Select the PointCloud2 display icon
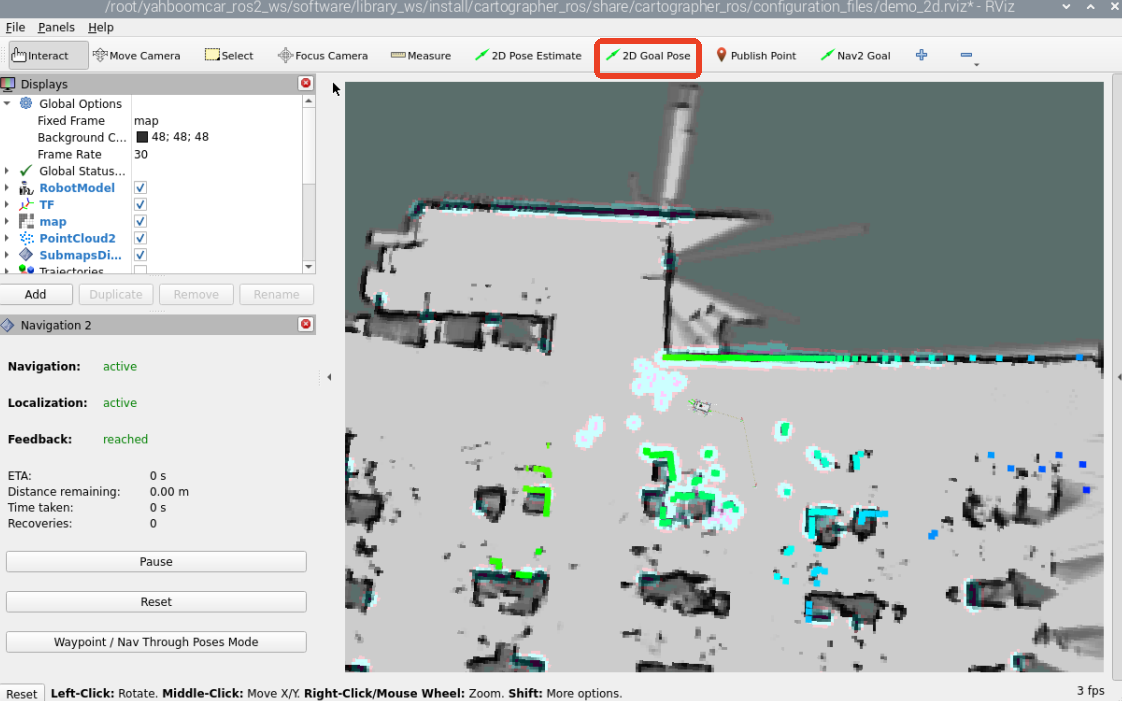Image resolution: width=1122 pixels, height=701 pixels. (x=26, y=238)
